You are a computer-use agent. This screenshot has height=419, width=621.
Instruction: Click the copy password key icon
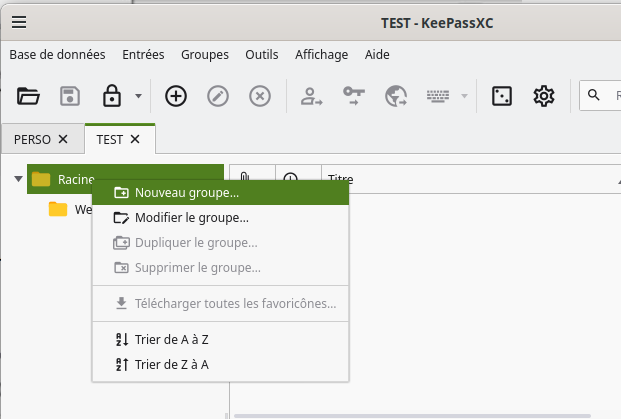(x=354, y=96)
